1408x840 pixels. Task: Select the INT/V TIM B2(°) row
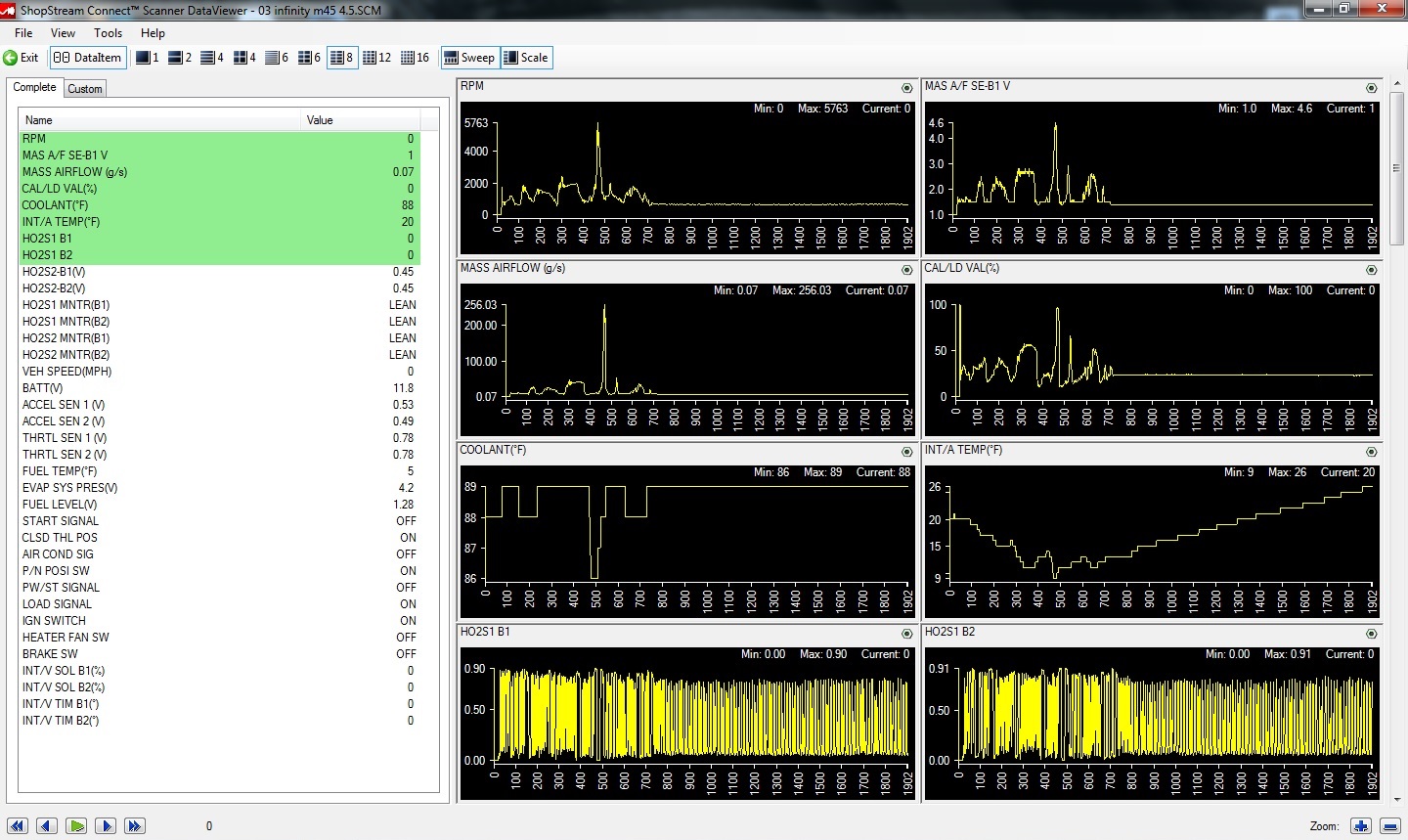pyautogui.click(x=219, y=721)
